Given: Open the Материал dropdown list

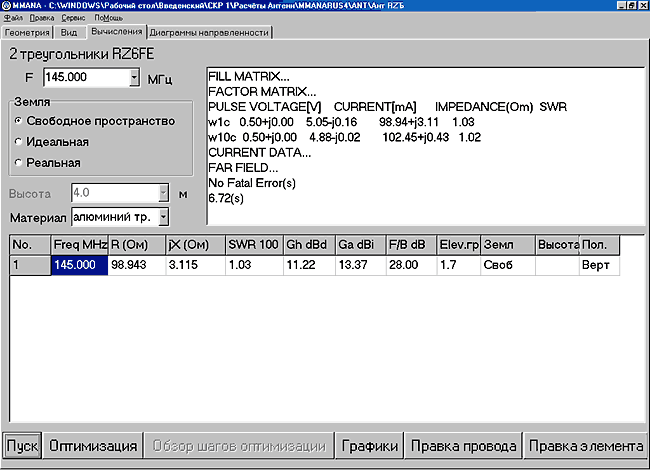Looking at the screenshot, I should pos(163,217).
